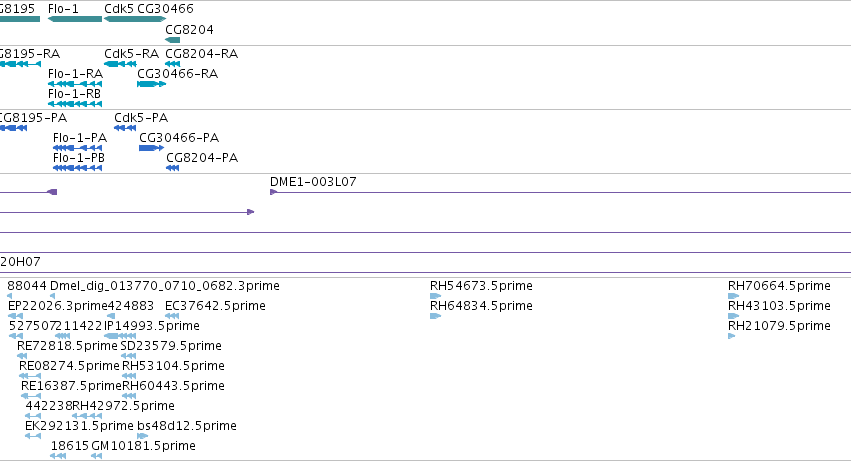
Task: Click the GM10181.5prime EST glyph
Action: [97, 456]
